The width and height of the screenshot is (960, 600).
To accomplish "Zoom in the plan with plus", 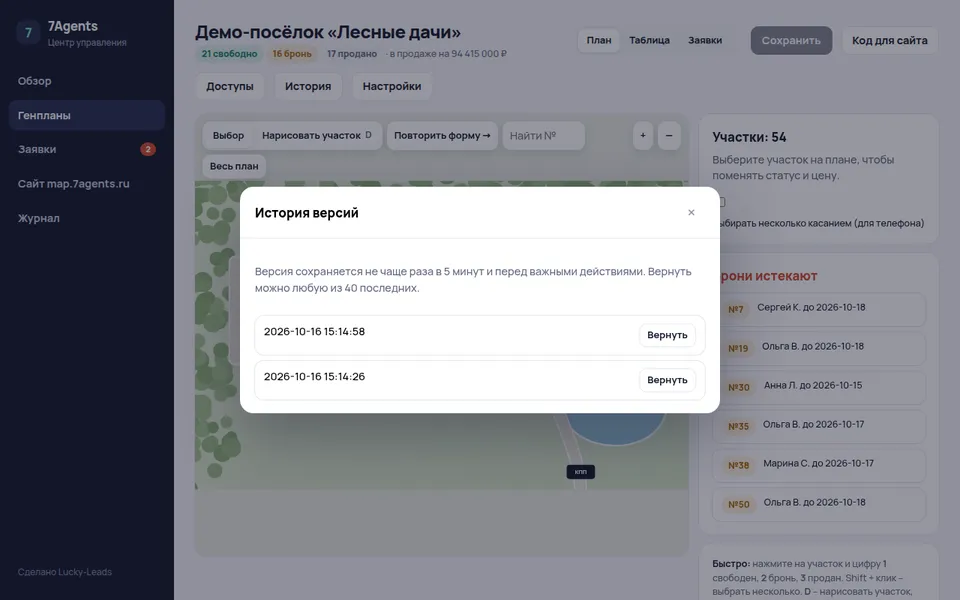I will 643,135.
